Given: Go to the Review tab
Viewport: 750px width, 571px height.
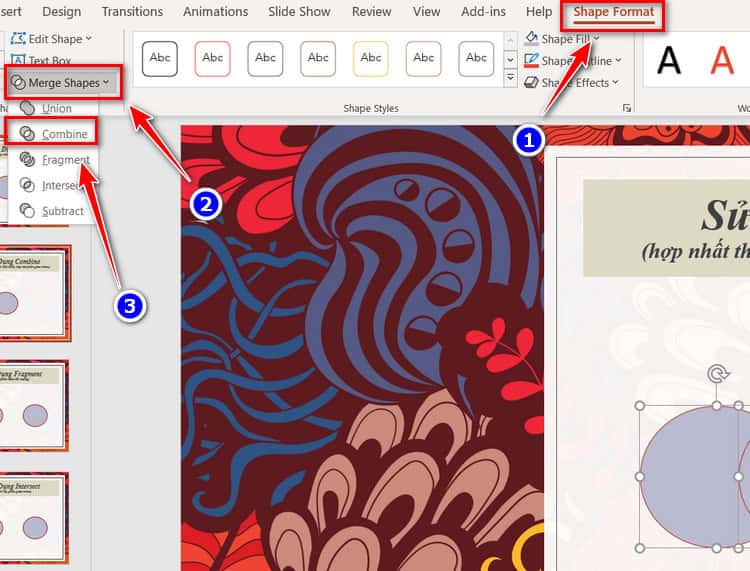Looking at the screenshot, I should (x=372, y=11).
